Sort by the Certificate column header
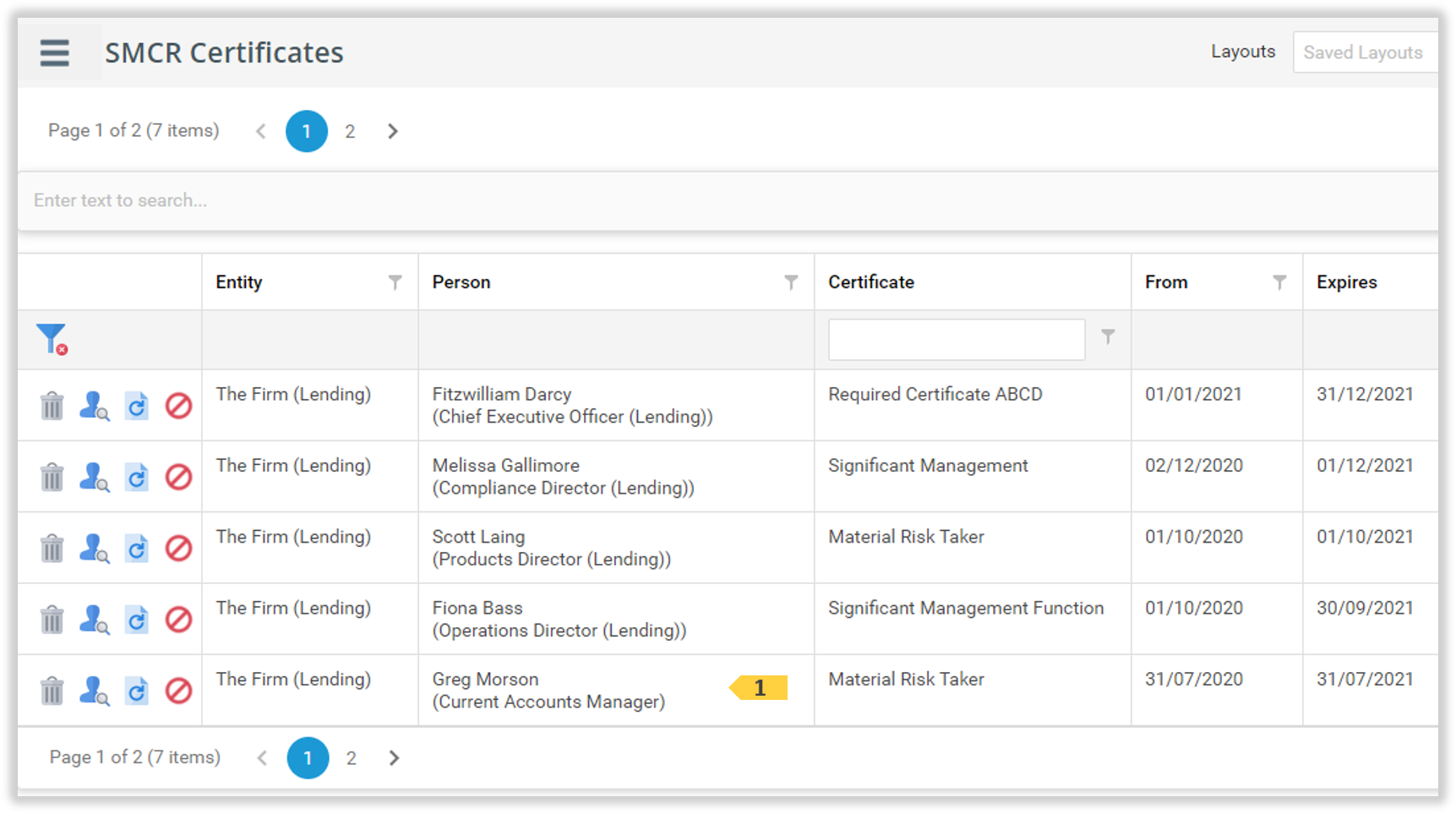Image resolution: width=1456 pixels, height=814 pixels. [x=871, y=282]
